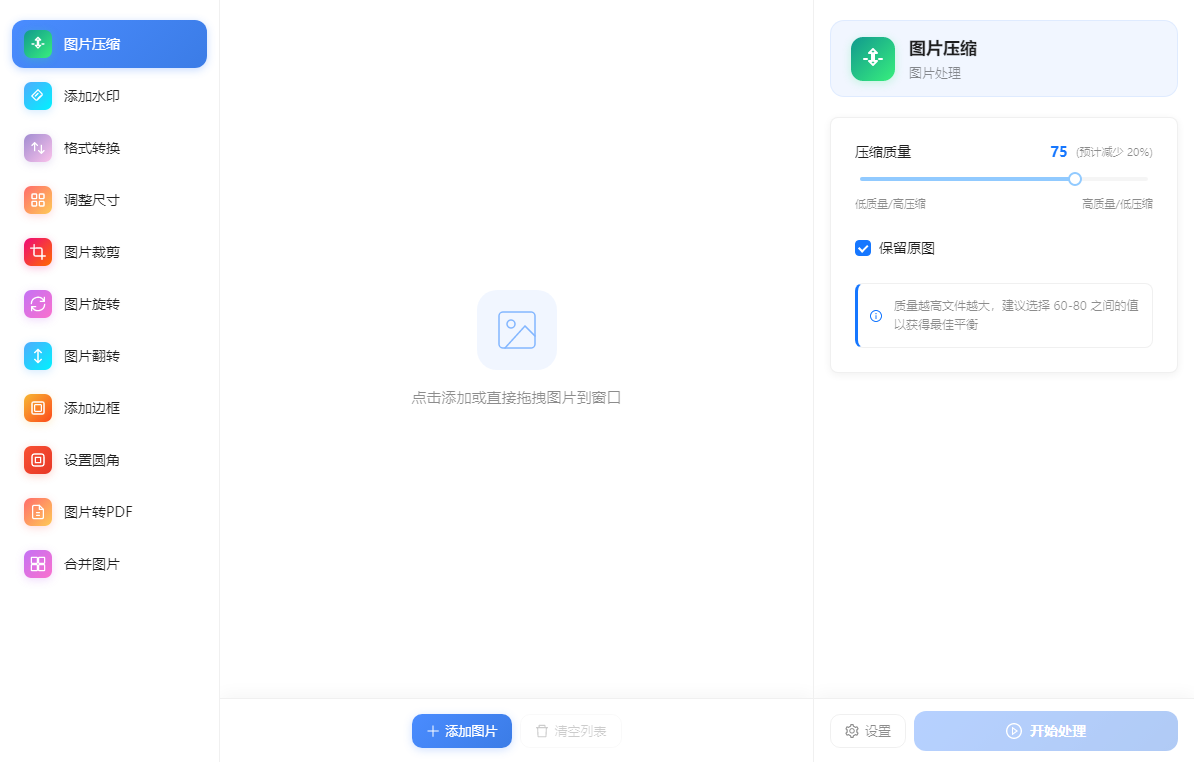Open the 添加水印 menu item
Screen dimensions: 1194x762
click(110, 96)
